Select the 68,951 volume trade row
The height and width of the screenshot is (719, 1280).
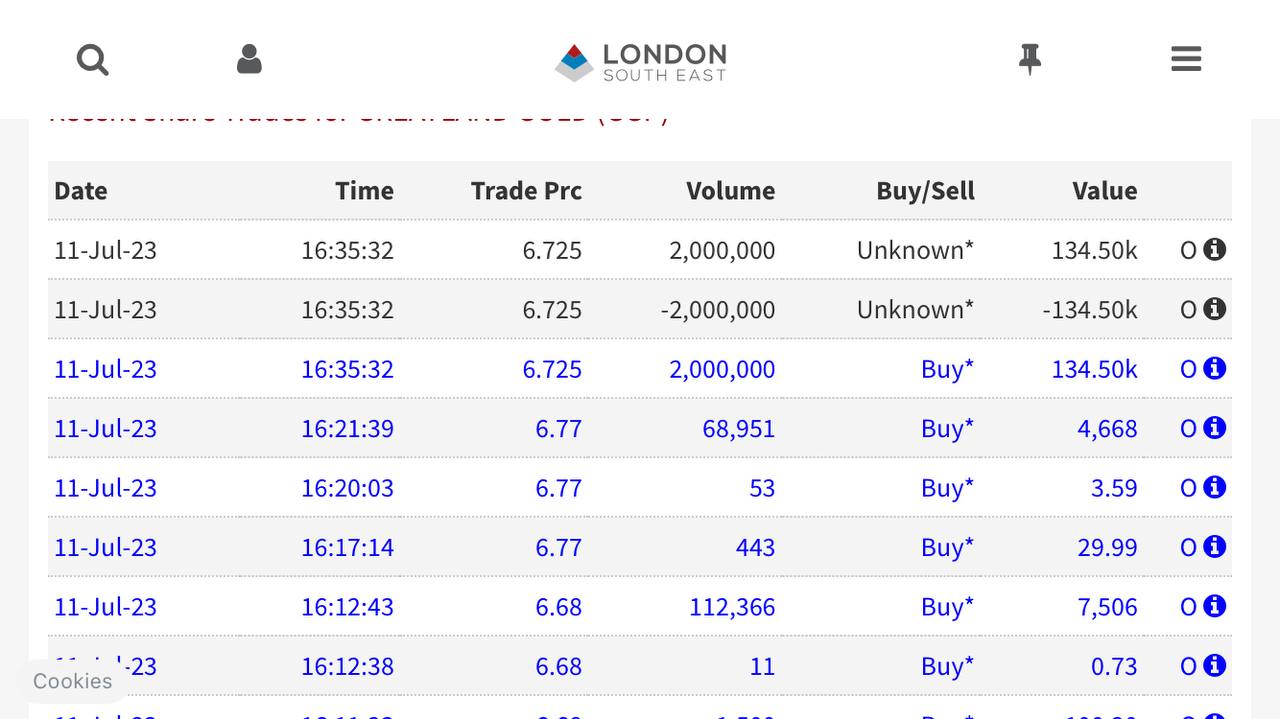[x=640, y=428]
